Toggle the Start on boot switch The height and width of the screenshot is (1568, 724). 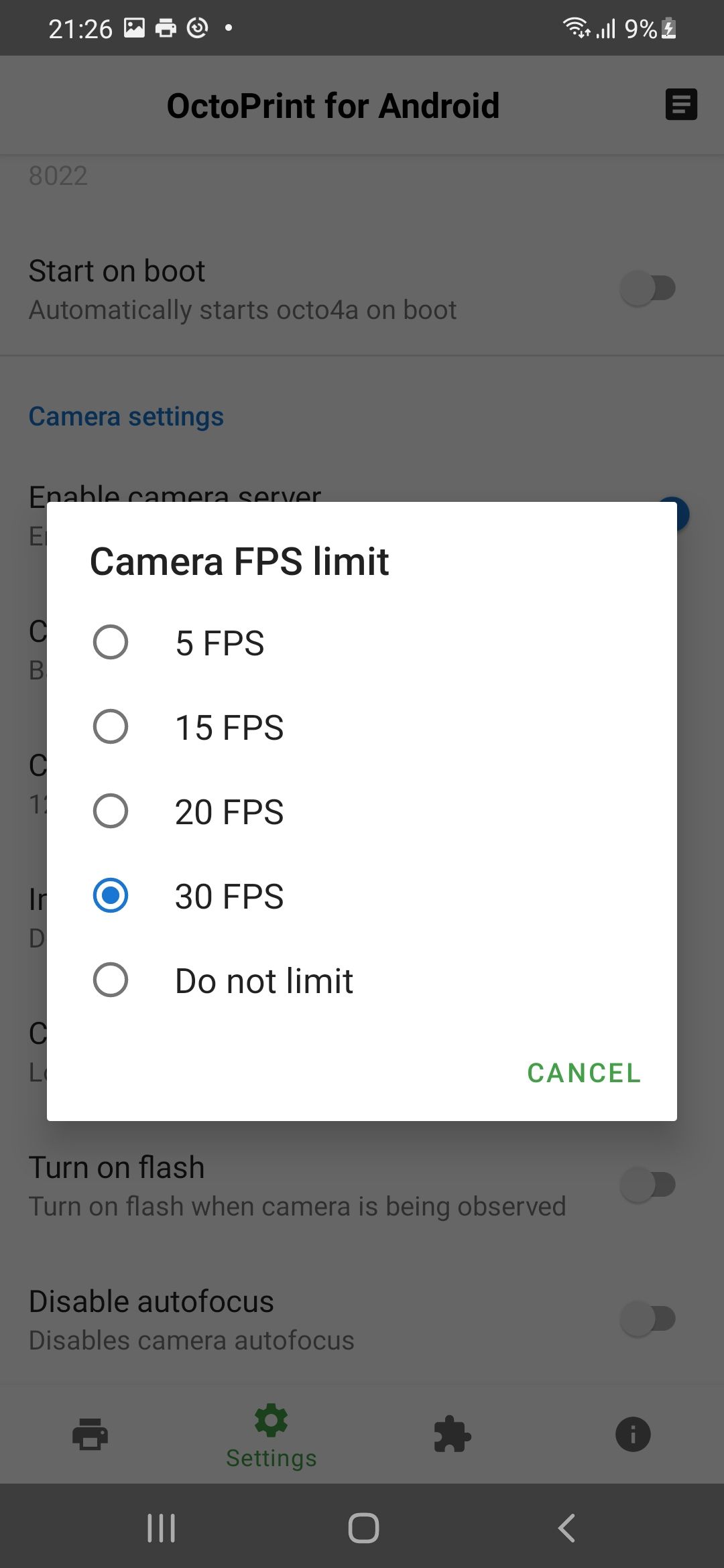pos(648,289)
